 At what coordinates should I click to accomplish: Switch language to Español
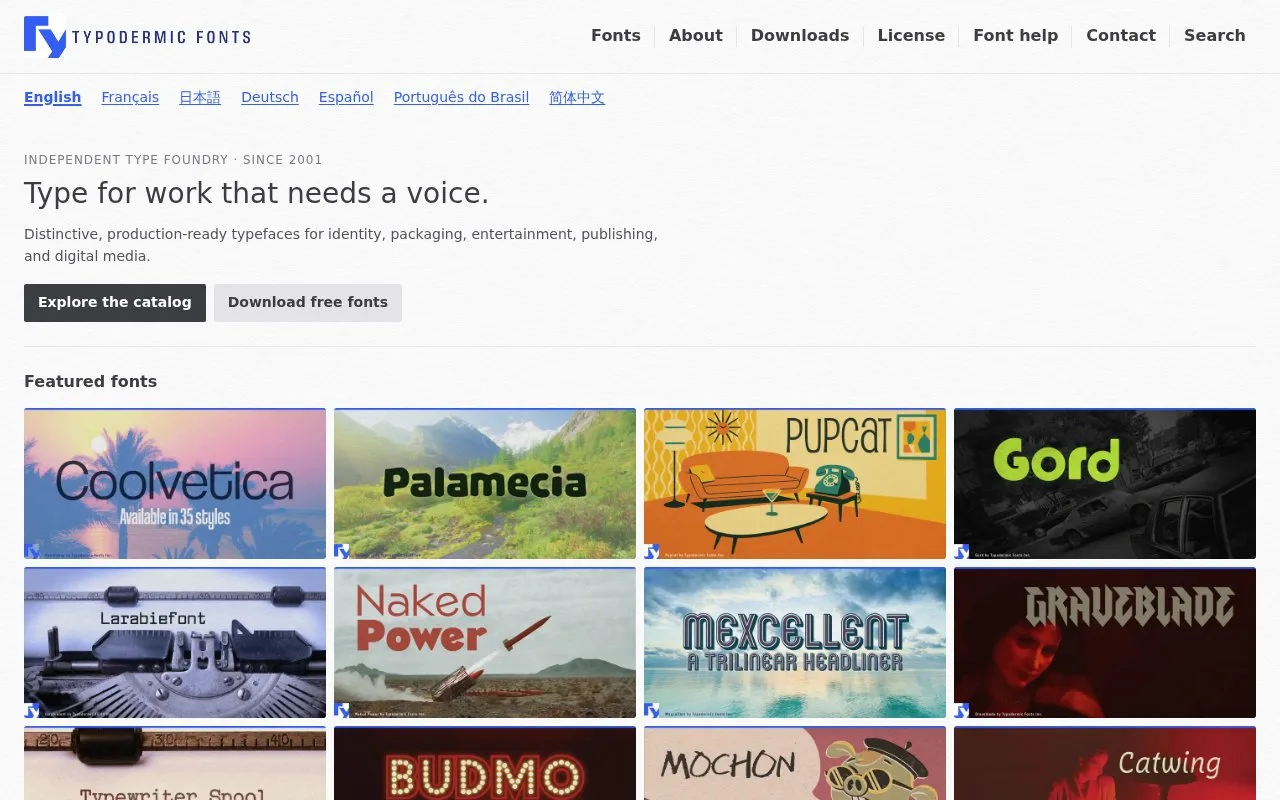pos(346,97)
